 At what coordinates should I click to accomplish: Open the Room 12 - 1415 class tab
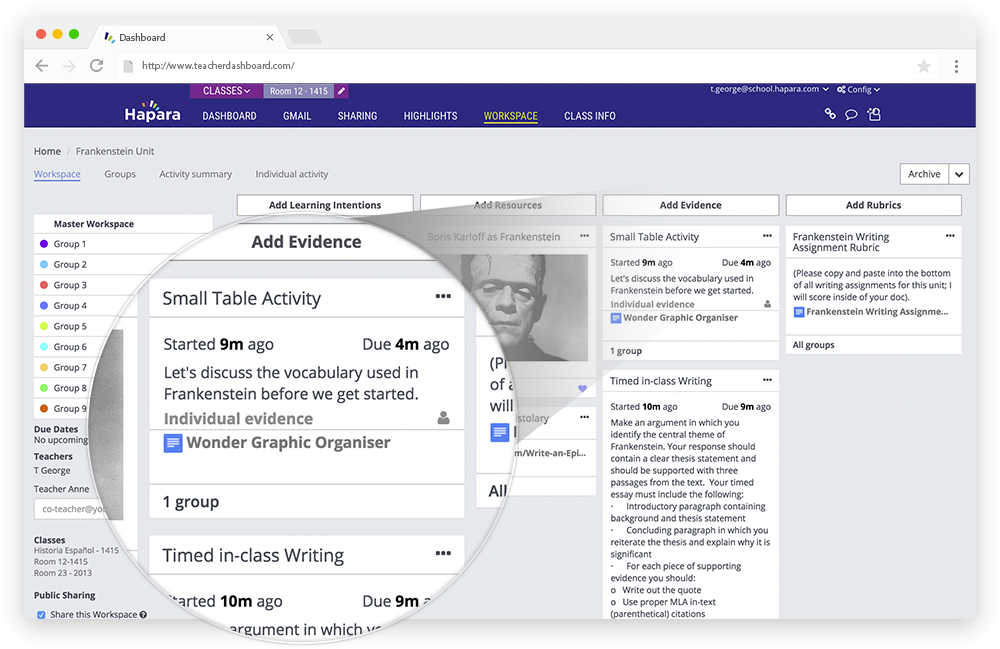[x=298, y=91]
